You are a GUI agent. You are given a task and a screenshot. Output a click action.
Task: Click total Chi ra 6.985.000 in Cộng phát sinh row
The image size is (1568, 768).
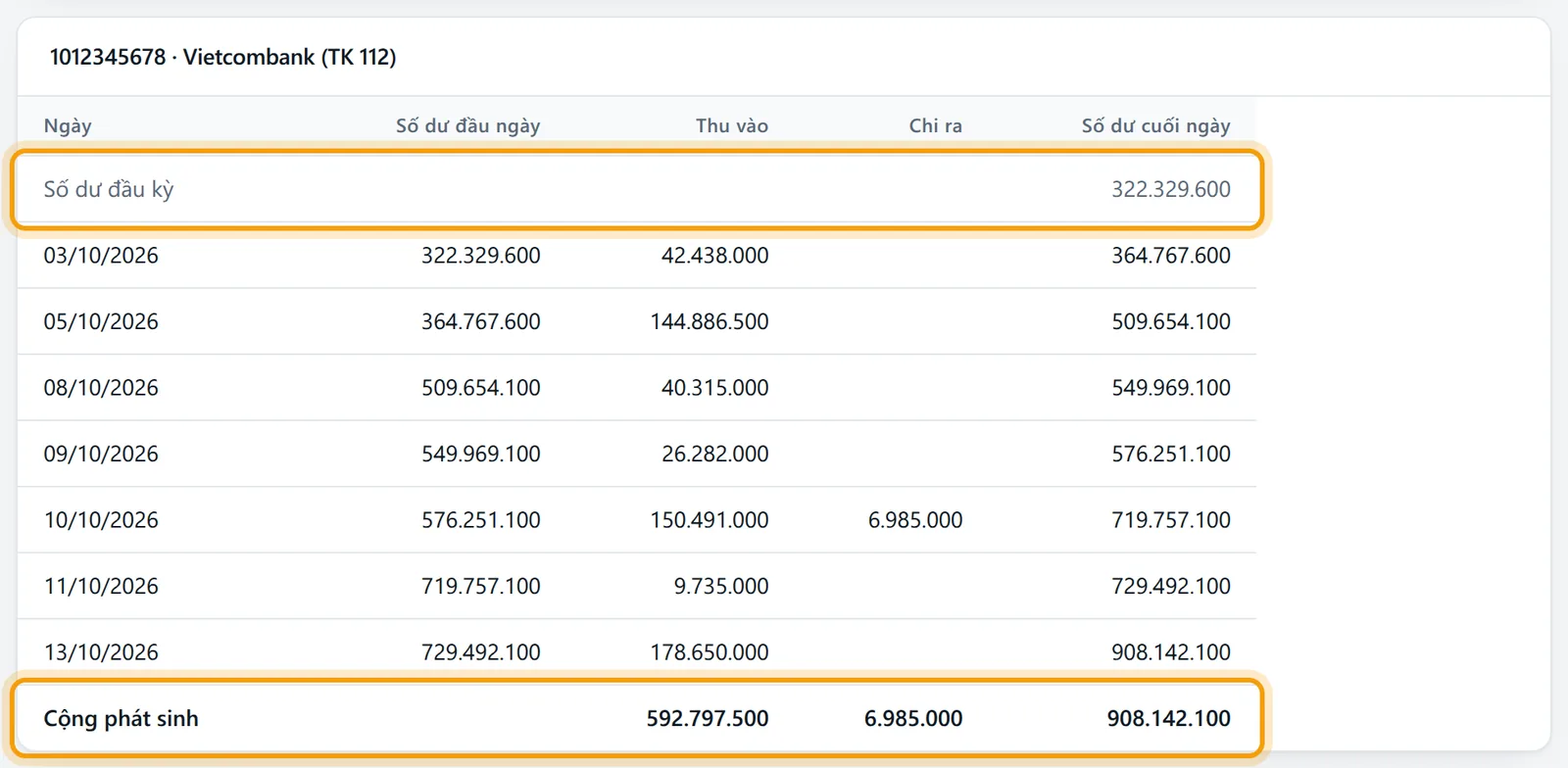(x=913, y=718)
